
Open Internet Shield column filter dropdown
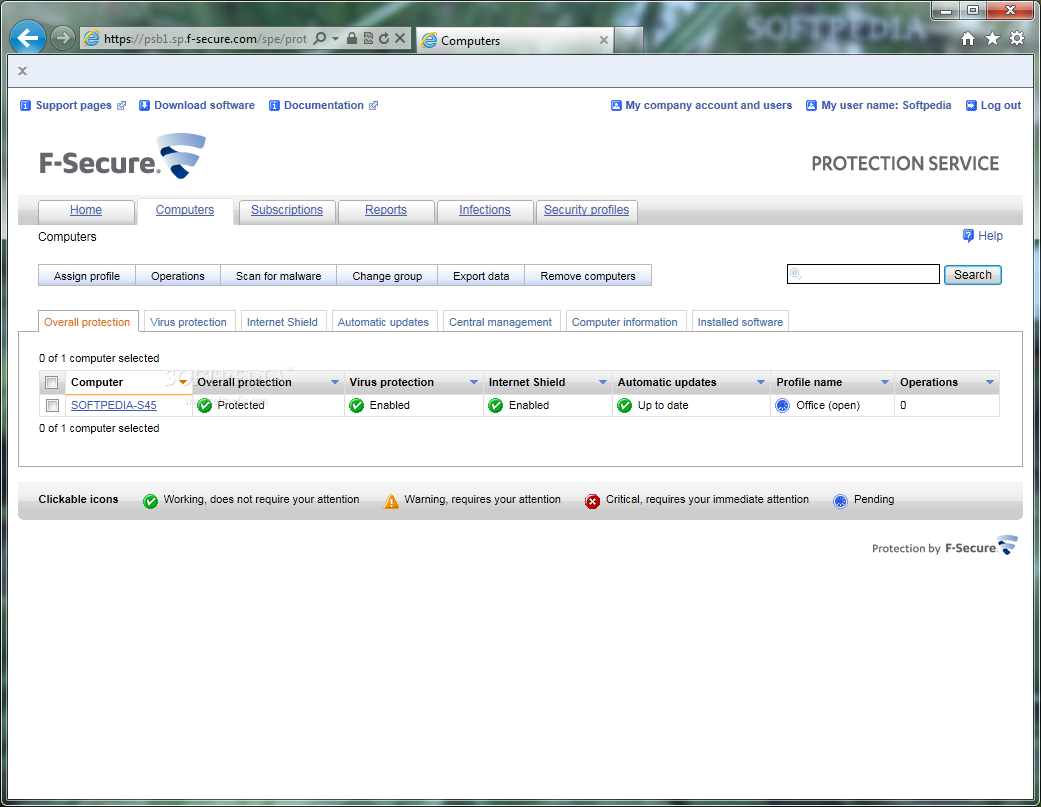point(603,382)
